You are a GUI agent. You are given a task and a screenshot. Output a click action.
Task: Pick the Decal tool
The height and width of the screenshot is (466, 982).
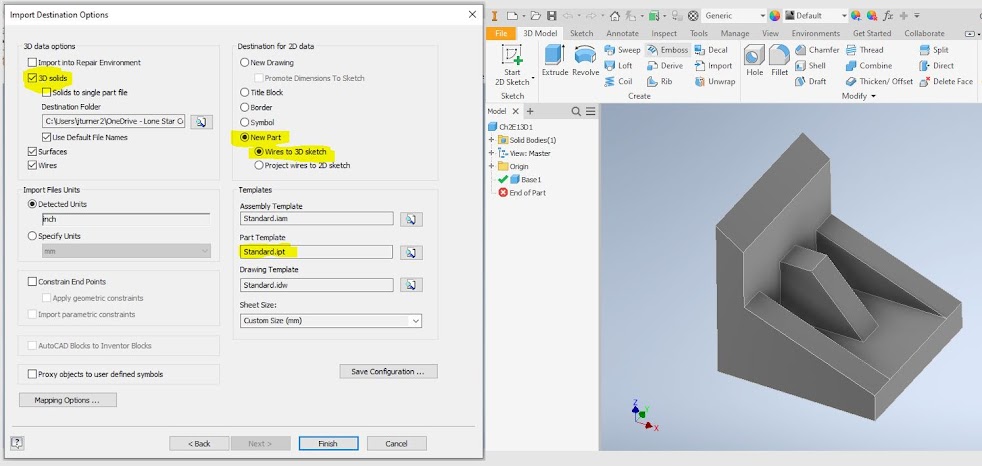pyautogui.click(x=711, y=50)
